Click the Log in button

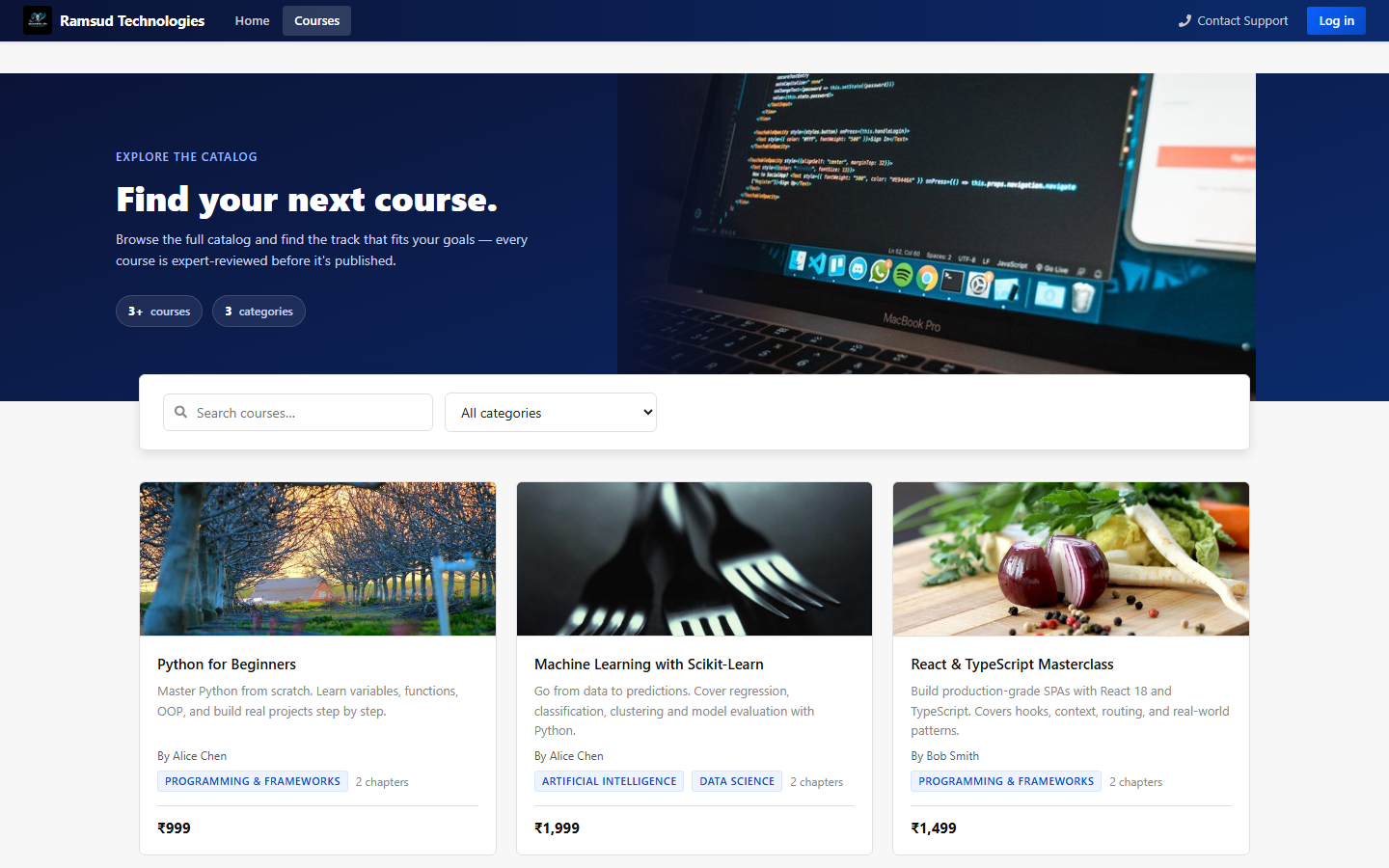pos(1336,20)
